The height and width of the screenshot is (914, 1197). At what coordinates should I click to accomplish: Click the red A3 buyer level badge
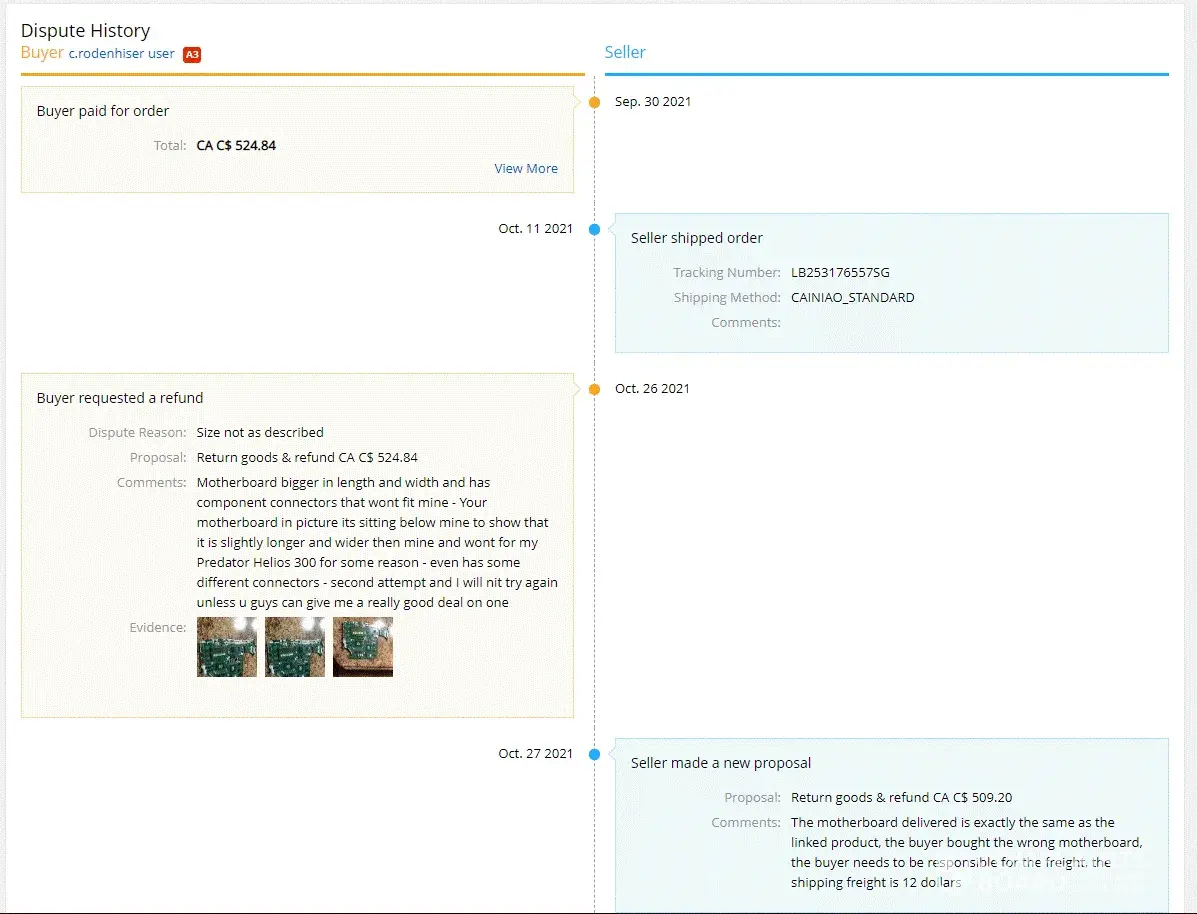point(192,54)
